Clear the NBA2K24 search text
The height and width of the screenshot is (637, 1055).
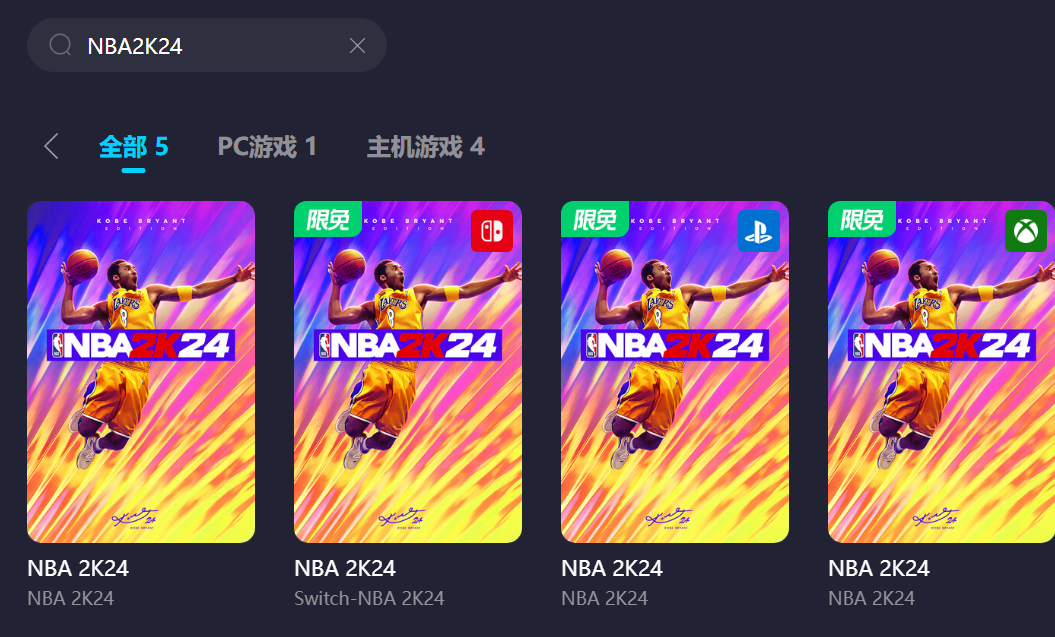[357, 45]
